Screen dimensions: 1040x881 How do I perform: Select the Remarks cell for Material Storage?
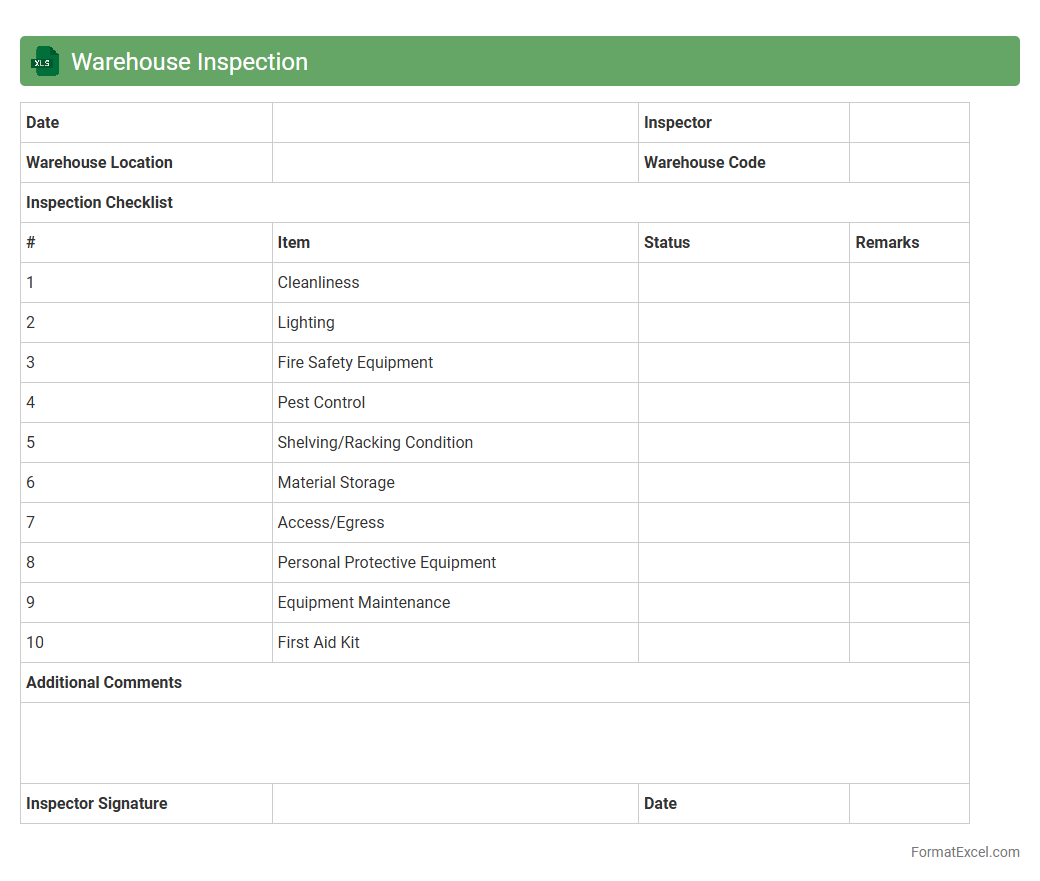pos(908,483)
